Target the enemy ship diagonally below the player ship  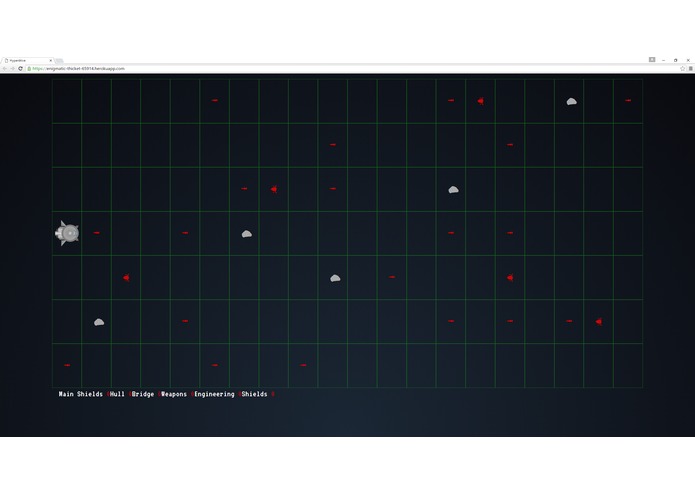[x=126, y=278]
